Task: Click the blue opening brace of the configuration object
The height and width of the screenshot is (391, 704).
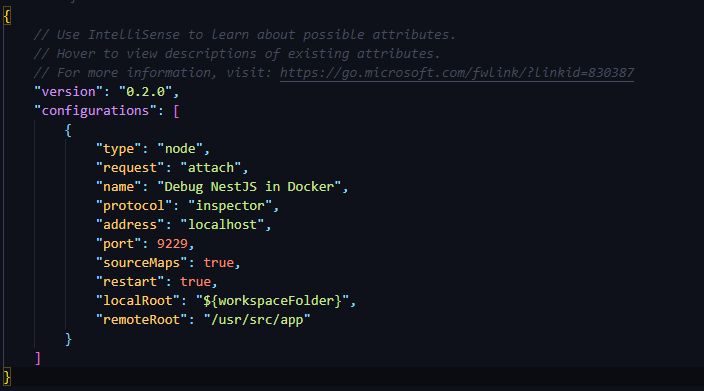Action: 68,130
